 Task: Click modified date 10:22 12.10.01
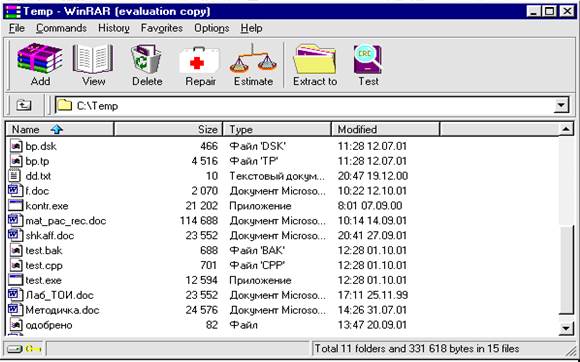[x=372, y=191]
